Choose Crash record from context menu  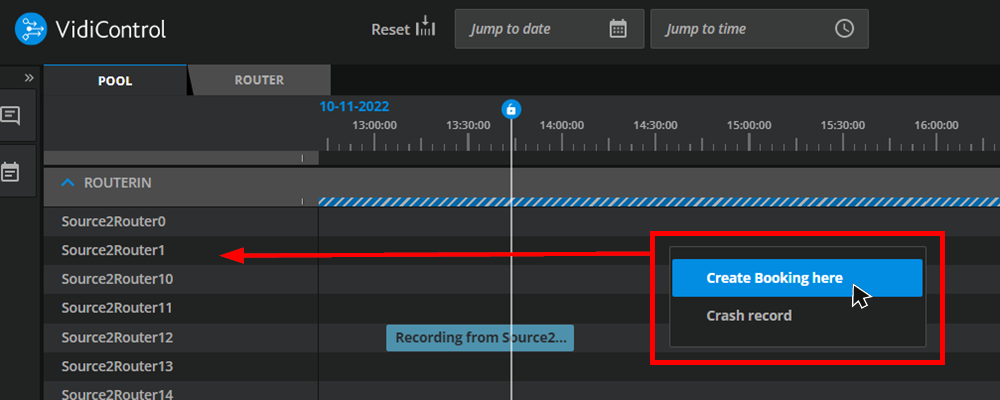(x=749, y=316)
